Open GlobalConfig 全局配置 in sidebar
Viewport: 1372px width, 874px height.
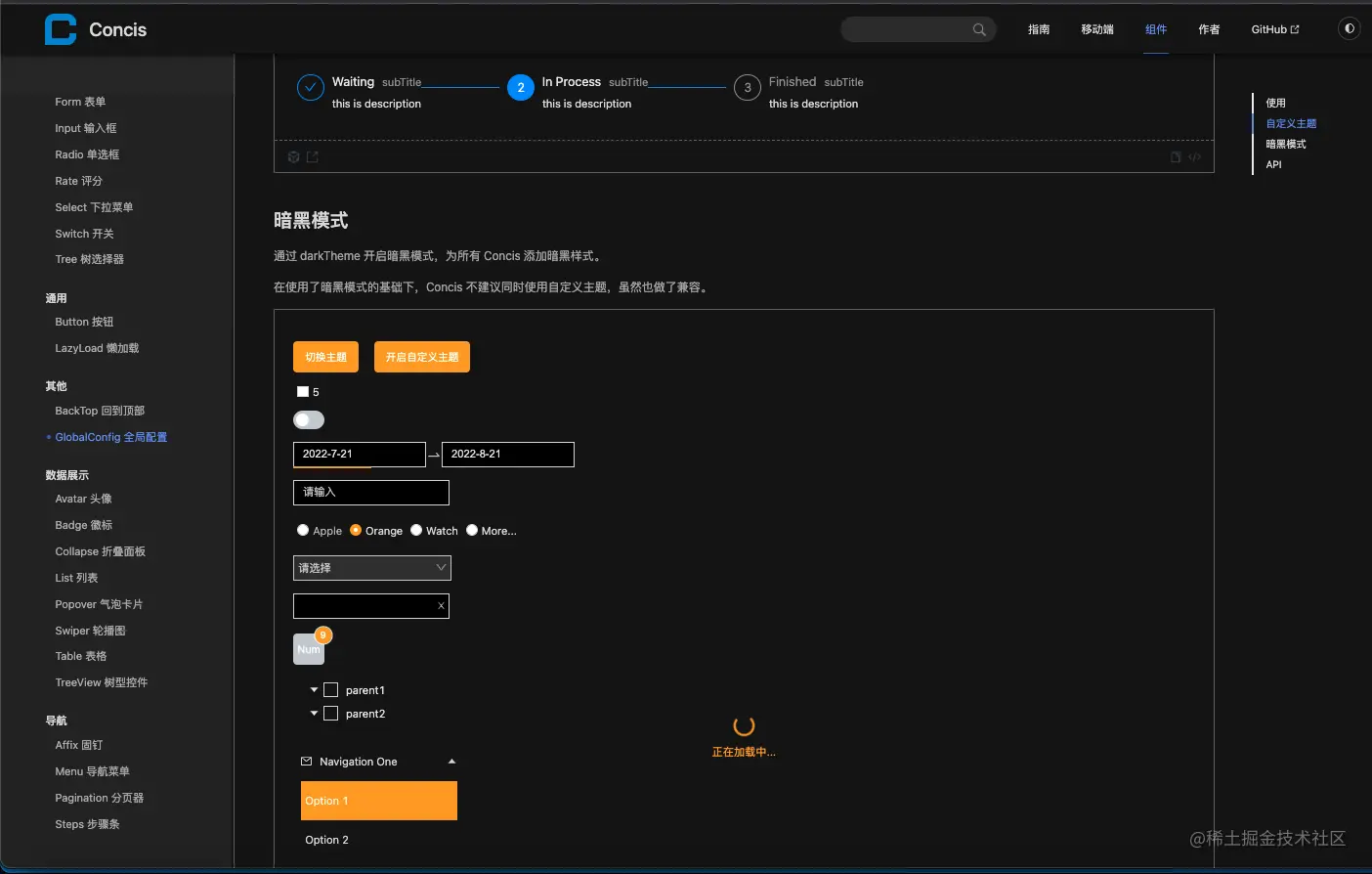(110, 437)
